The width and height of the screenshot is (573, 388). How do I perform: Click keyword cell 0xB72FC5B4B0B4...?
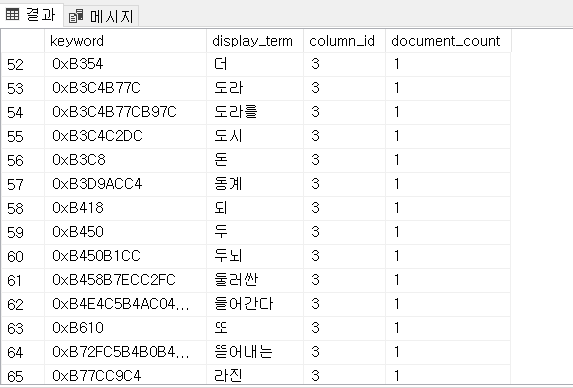click(125, 352)
